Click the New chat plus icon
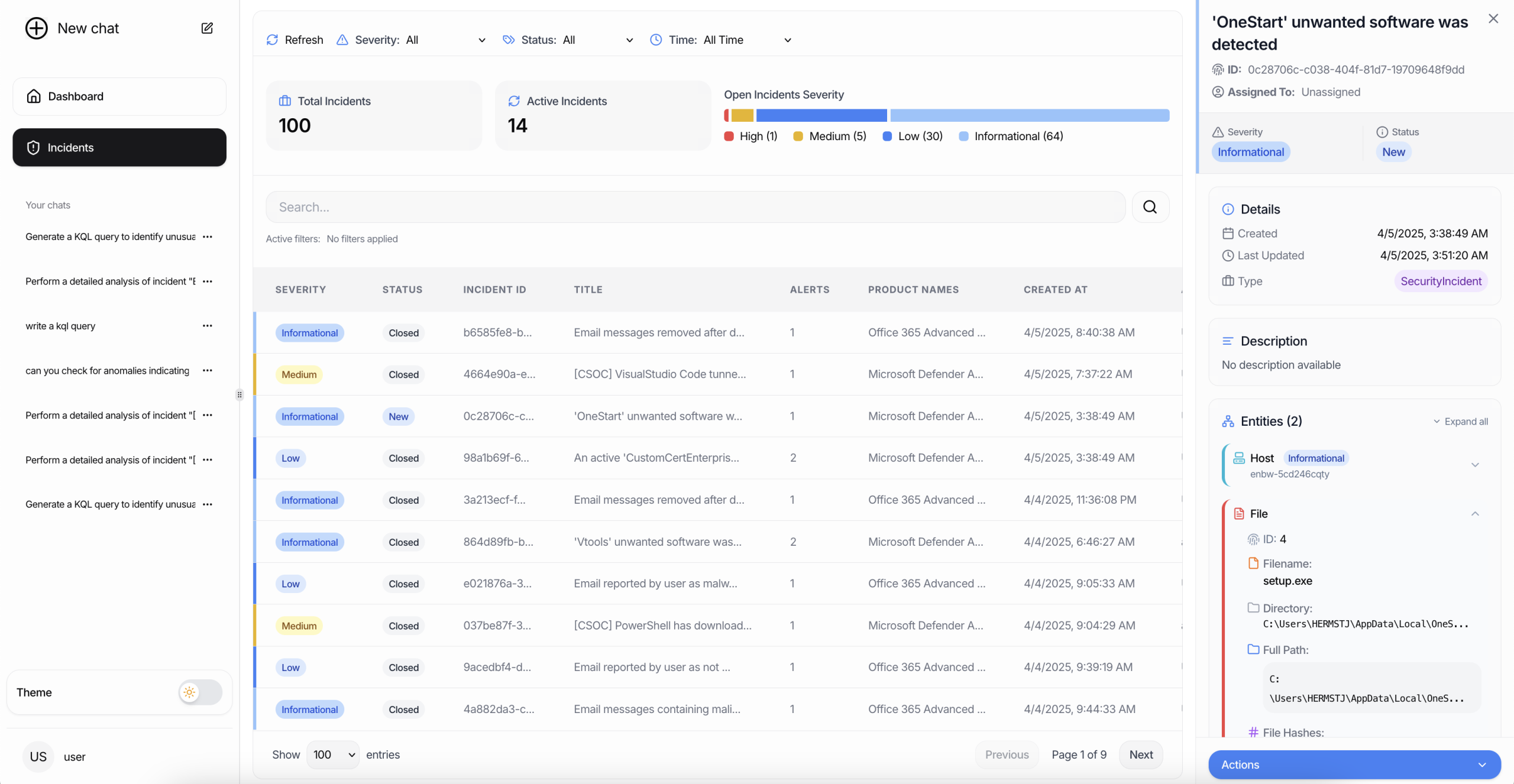Image resolution: width=1514 pixels, height=784 pixels. pyautogui.click(x=36, y=28)
